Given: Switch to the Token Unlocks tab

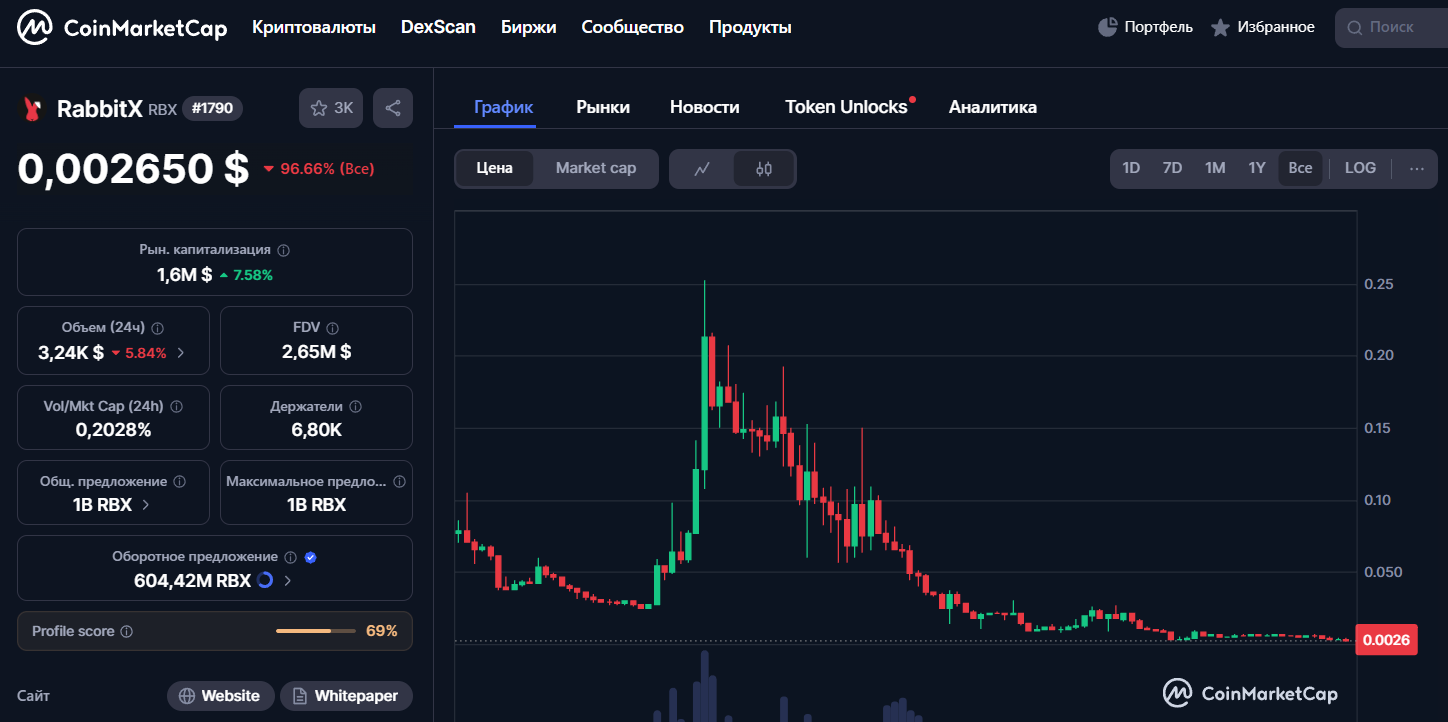Looking at the screenshot, I should 846,107.
